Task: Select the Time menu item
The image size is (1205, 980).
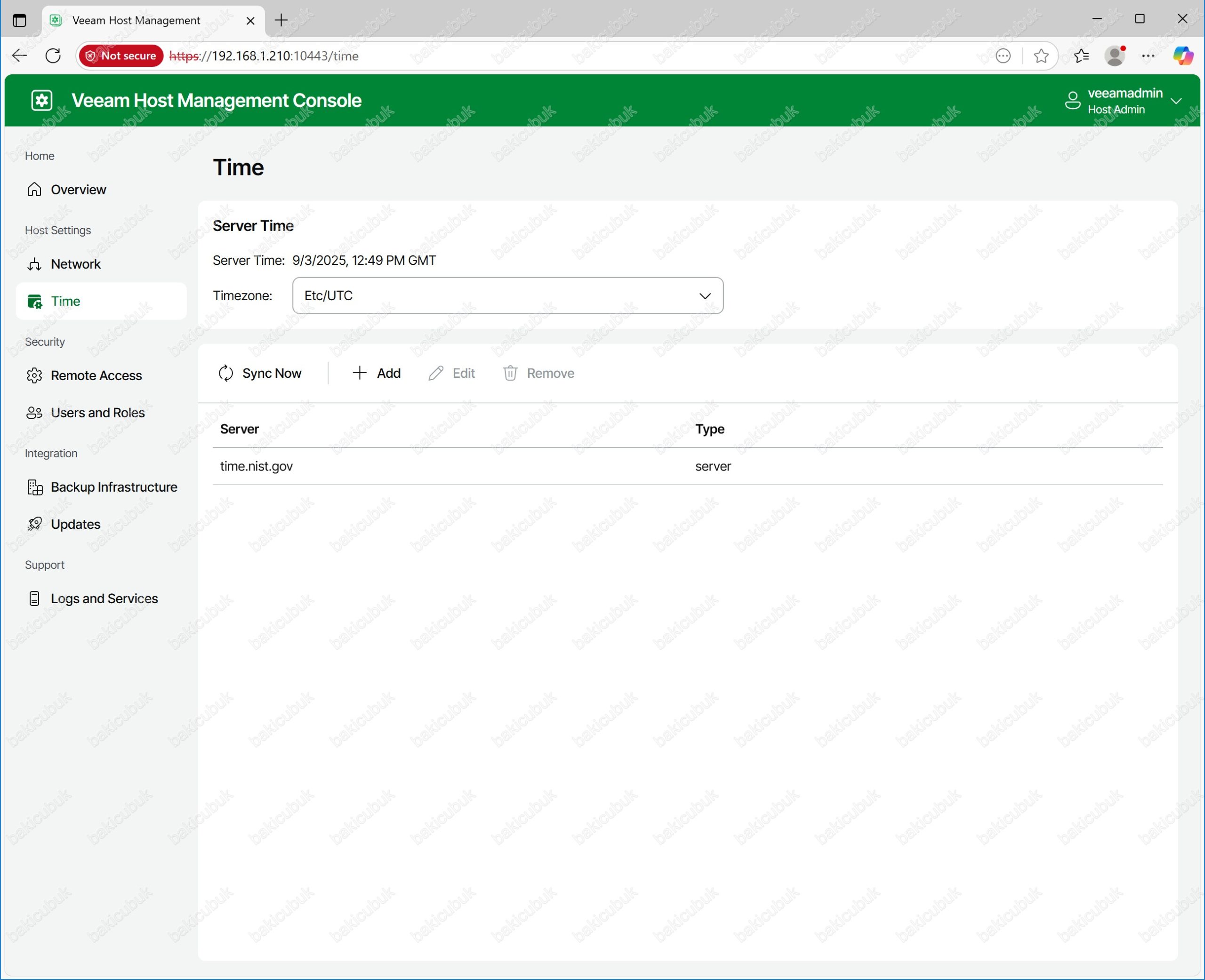Action: tap(101, 302)
